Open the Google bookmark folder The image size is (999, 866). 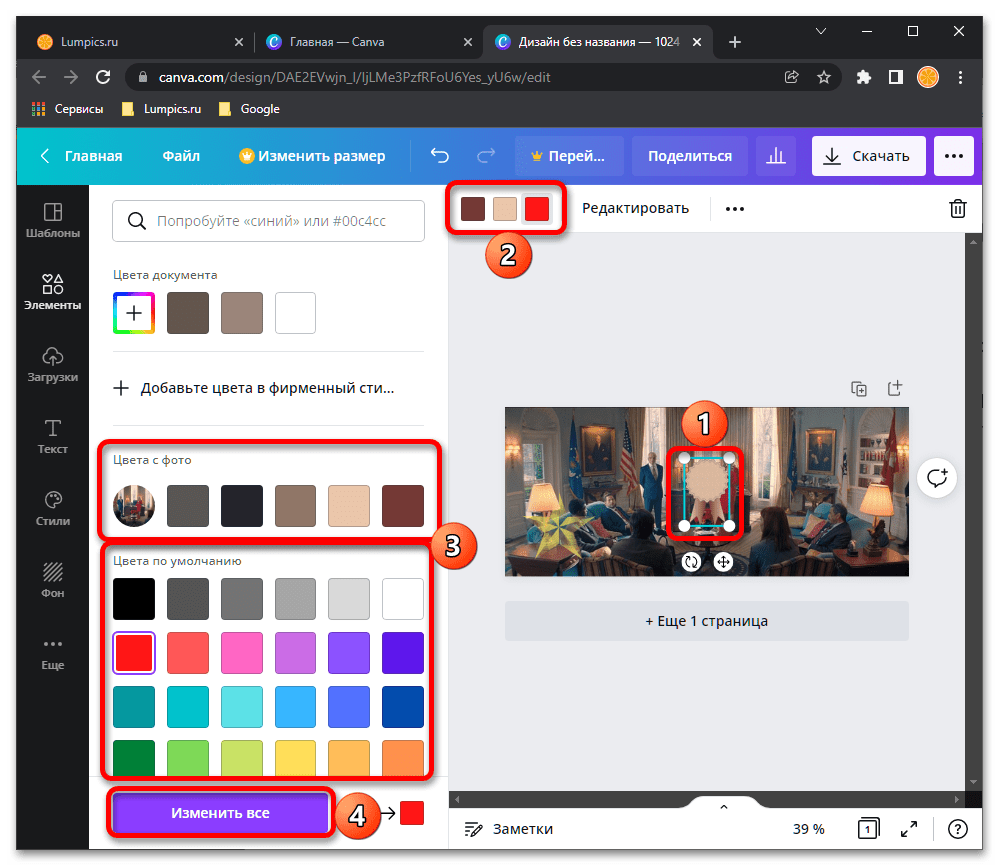[x=249, y=109]
